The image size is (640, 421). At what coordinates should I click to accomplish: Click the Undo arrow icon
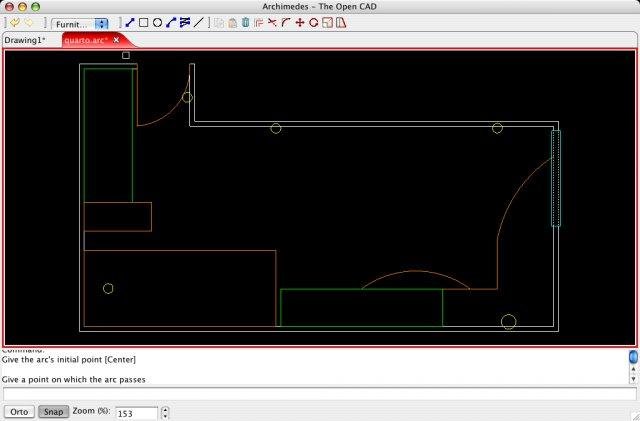[14, 23]
